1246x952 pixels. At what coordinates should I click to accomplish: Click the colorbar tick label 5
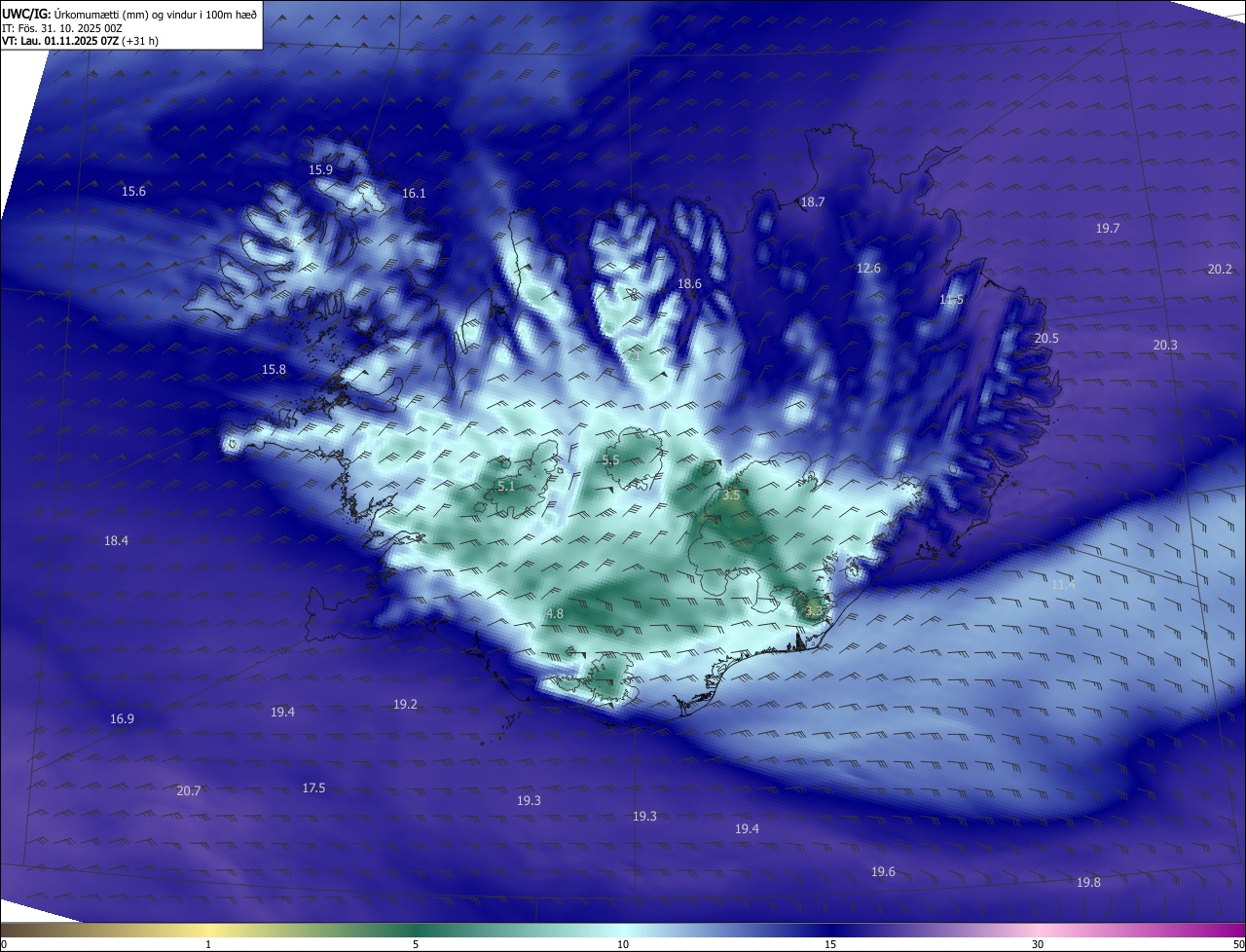pos(416,944)
